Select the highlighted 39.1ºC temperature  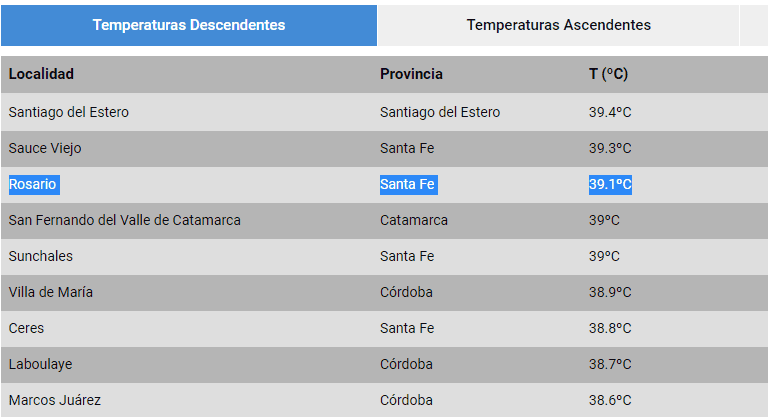[x=610, y=184]
